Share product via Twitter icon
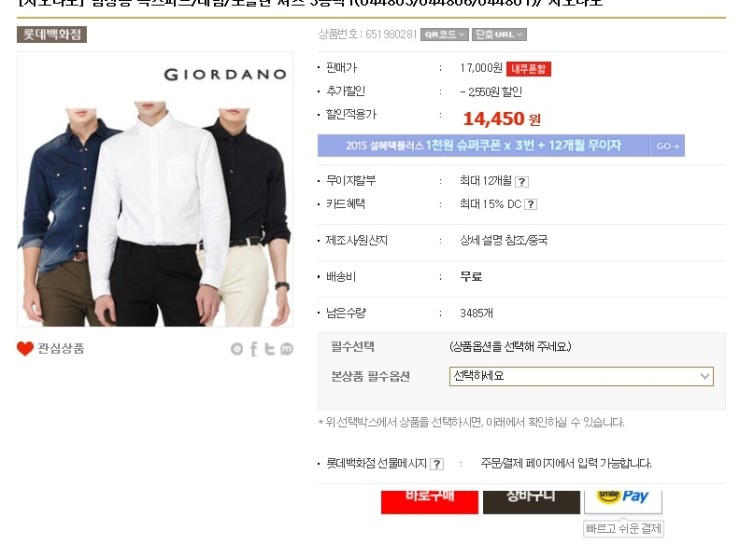The image size is (740, 558). tap(269, 349)
